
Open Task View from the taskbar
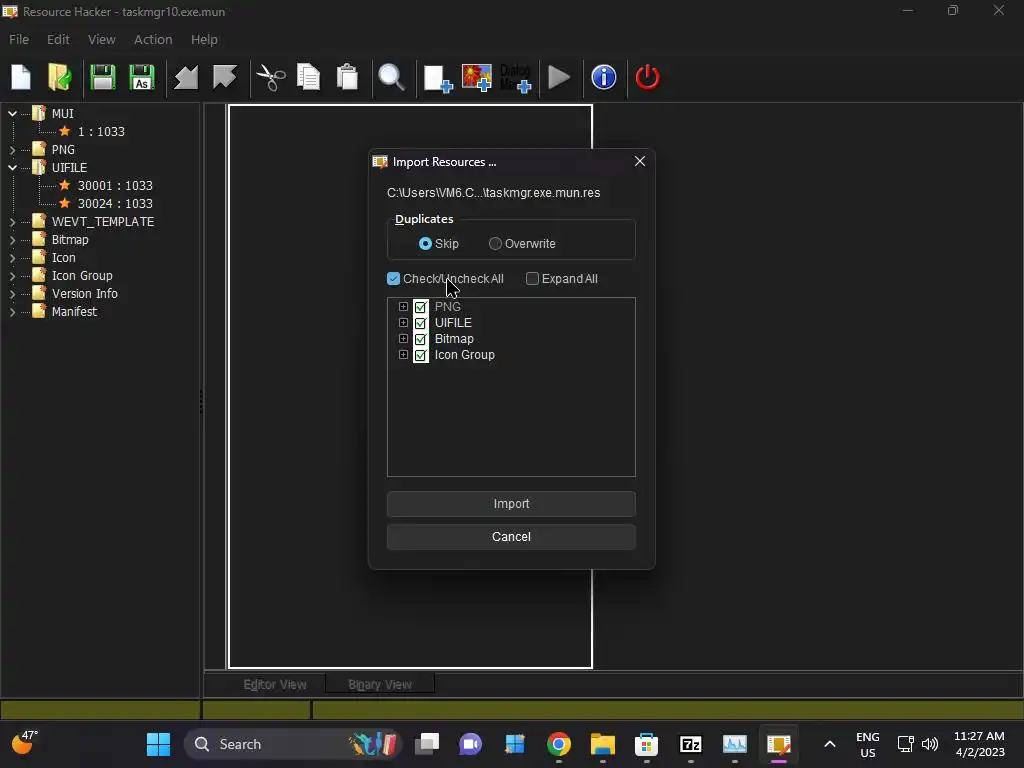tap(427, 744)
